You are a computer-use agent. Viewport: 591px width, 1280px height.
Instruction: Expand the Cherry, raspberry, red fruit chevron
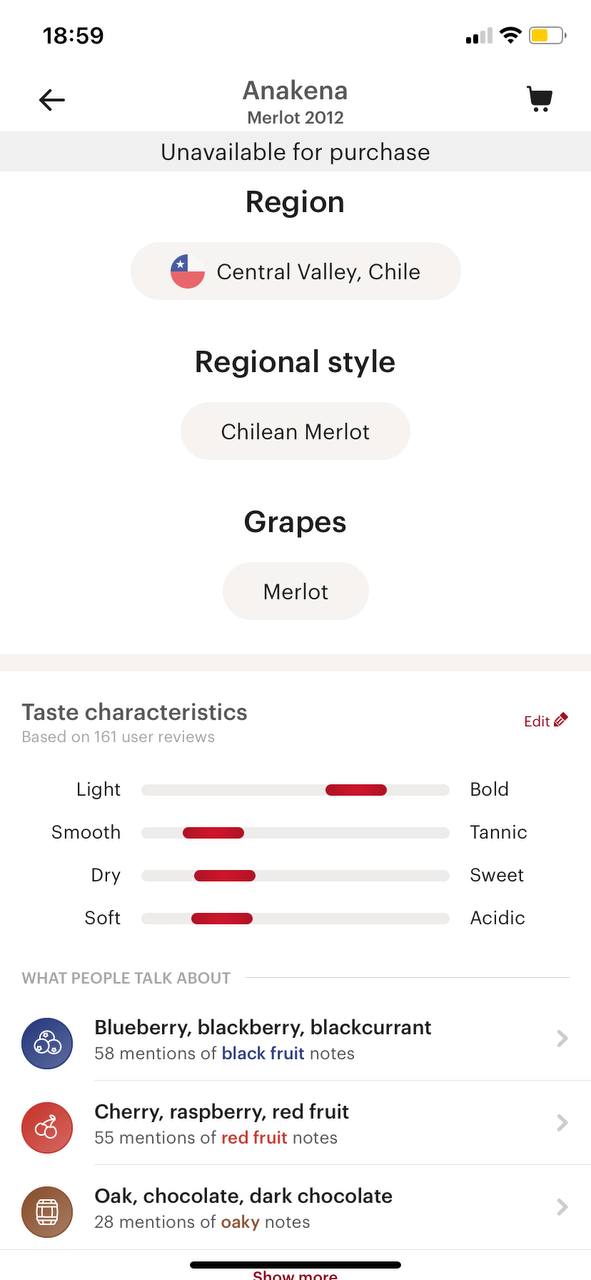tap(562, 1123)
